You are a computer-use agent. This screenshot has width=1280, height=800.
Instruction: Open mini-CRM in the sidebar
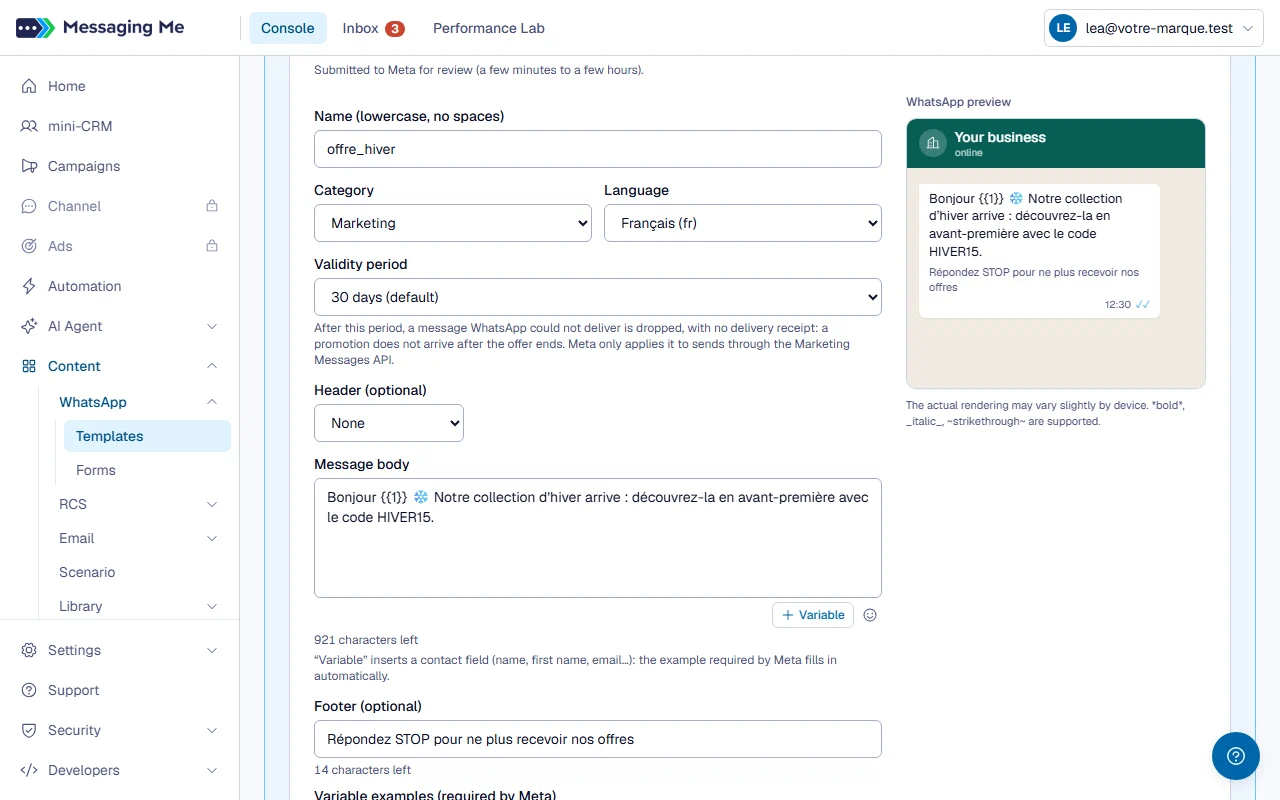point(120,126)
